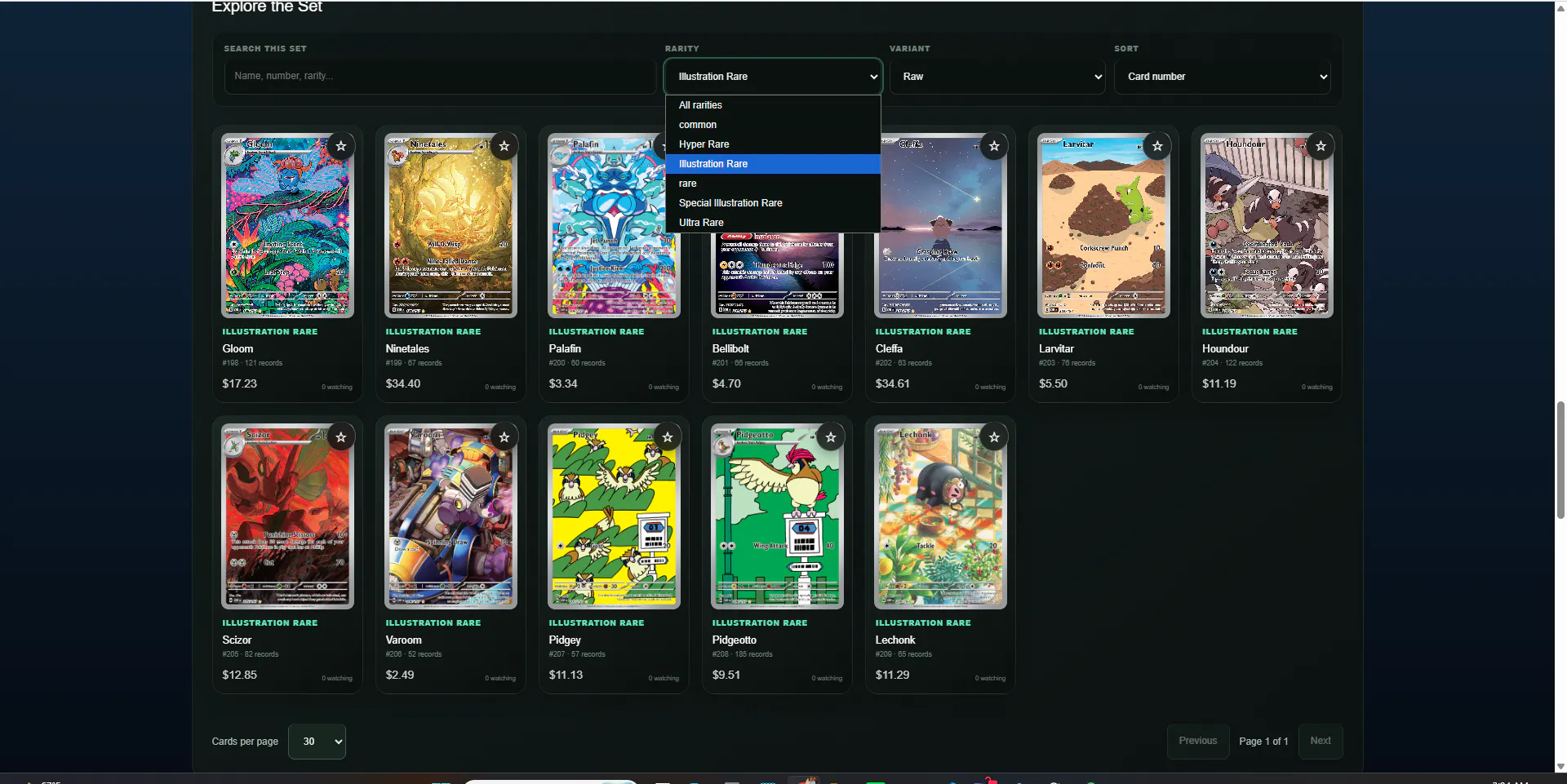Open the Ninetales card image
The width and height of the screenshot is (1567, 784).
451,226
